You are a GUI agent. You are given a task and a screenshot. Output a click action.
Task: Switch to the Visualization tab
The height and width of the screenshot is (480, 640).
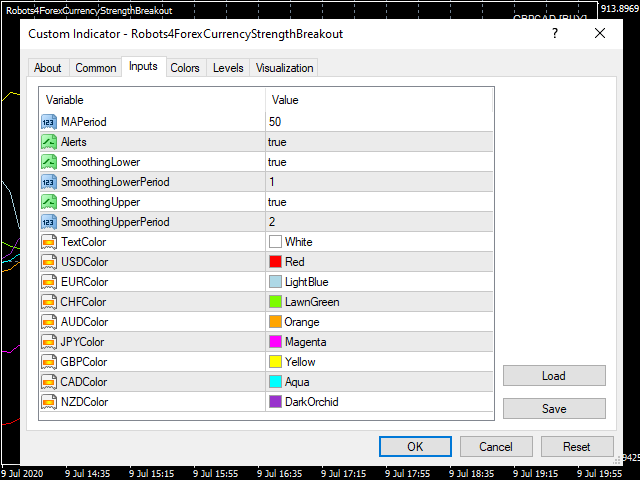(284, 68)
